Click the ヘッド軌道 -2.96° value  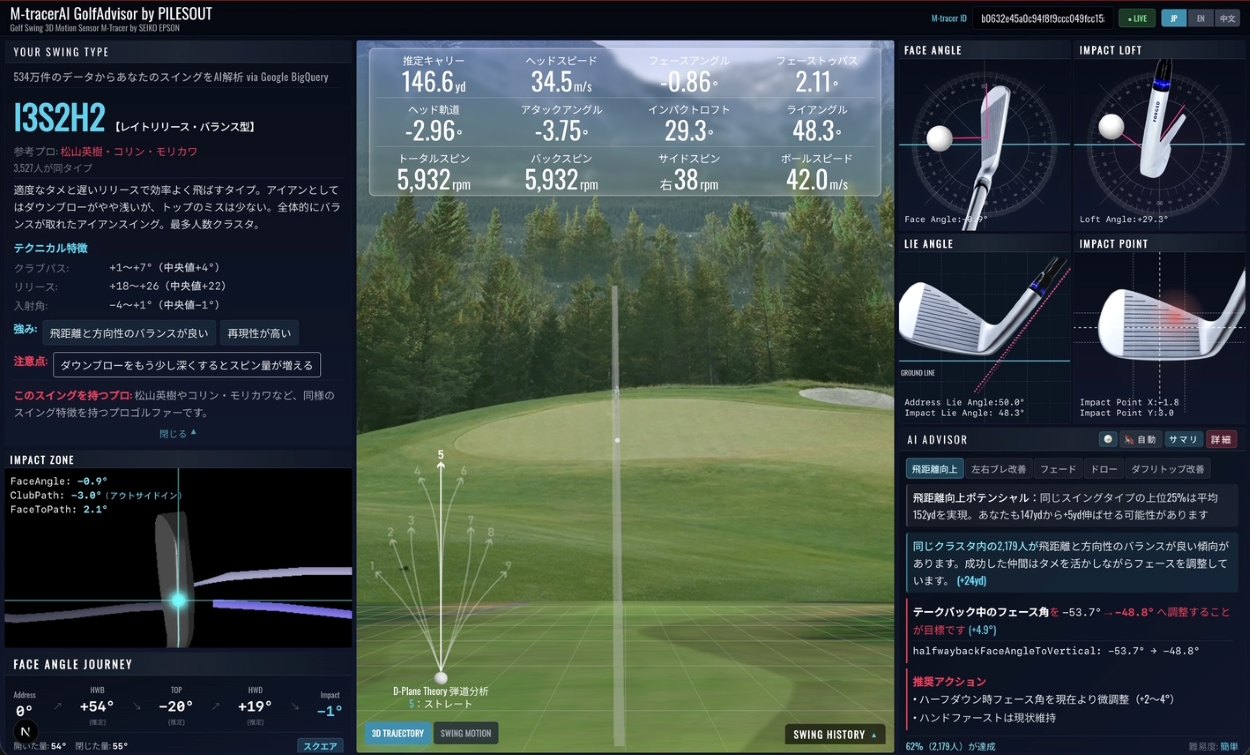click(433, 131)
